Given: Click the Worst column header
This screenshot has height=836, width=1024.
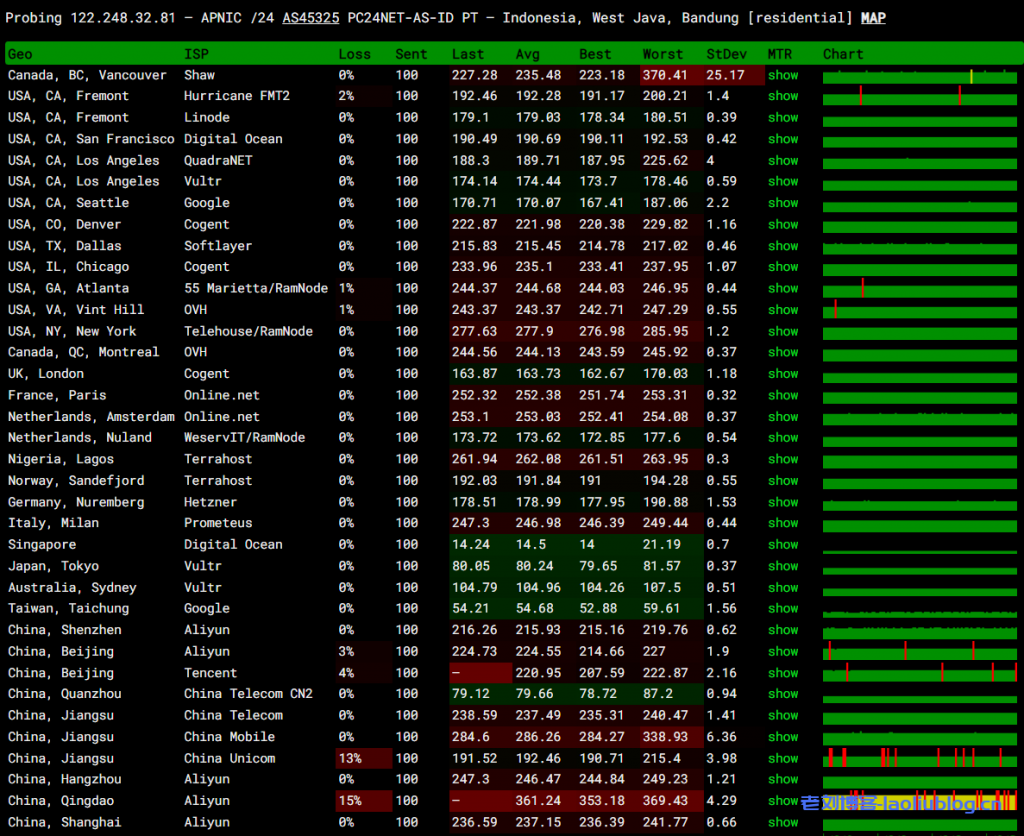Looking at the screenshot, I should (x=663, y=54).
